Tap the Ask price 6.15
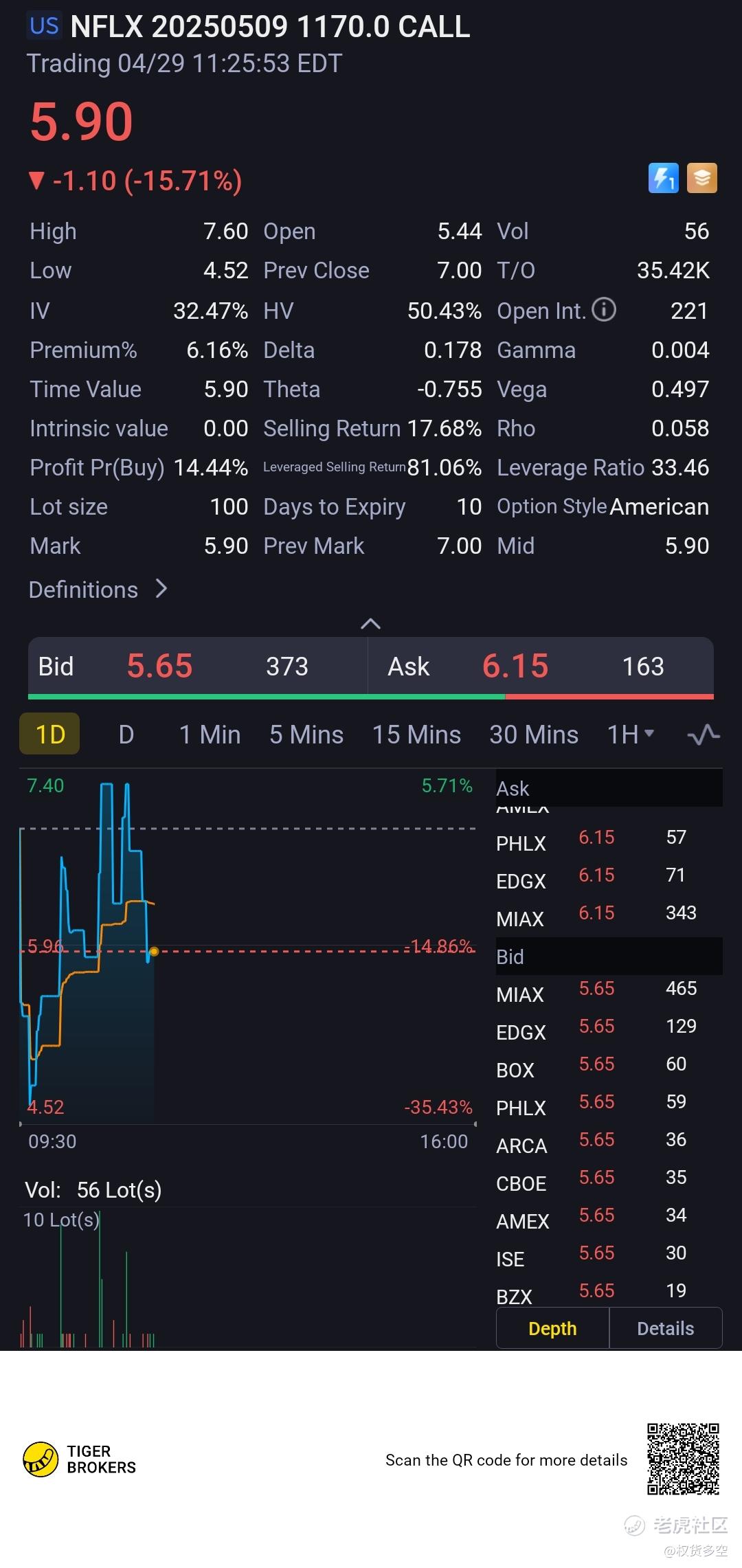 (x=515, y=666)
